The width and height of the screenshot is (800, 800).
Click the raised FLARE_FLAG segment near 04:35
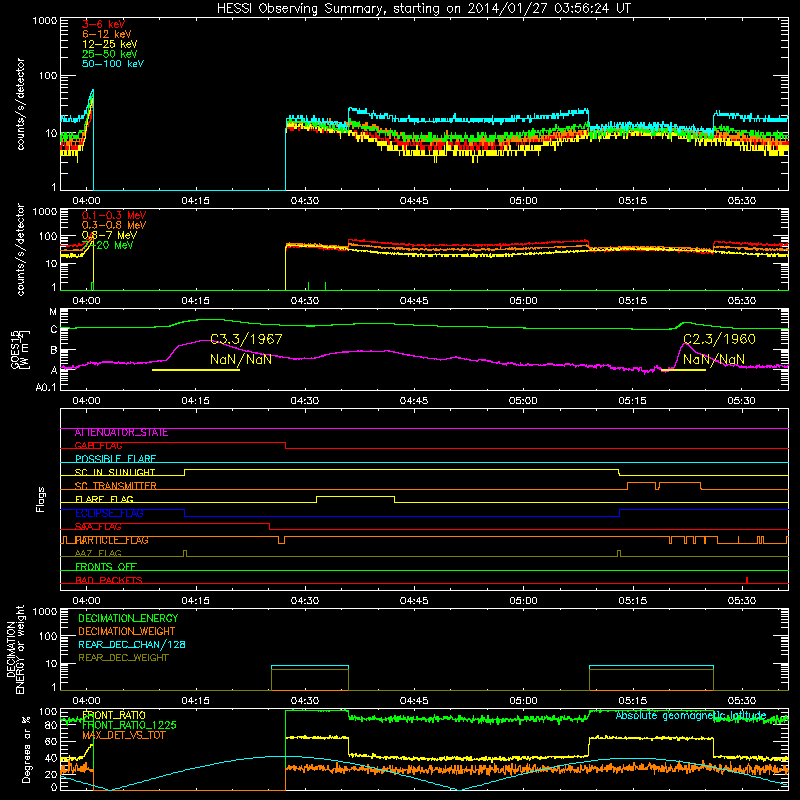(356, 496)
